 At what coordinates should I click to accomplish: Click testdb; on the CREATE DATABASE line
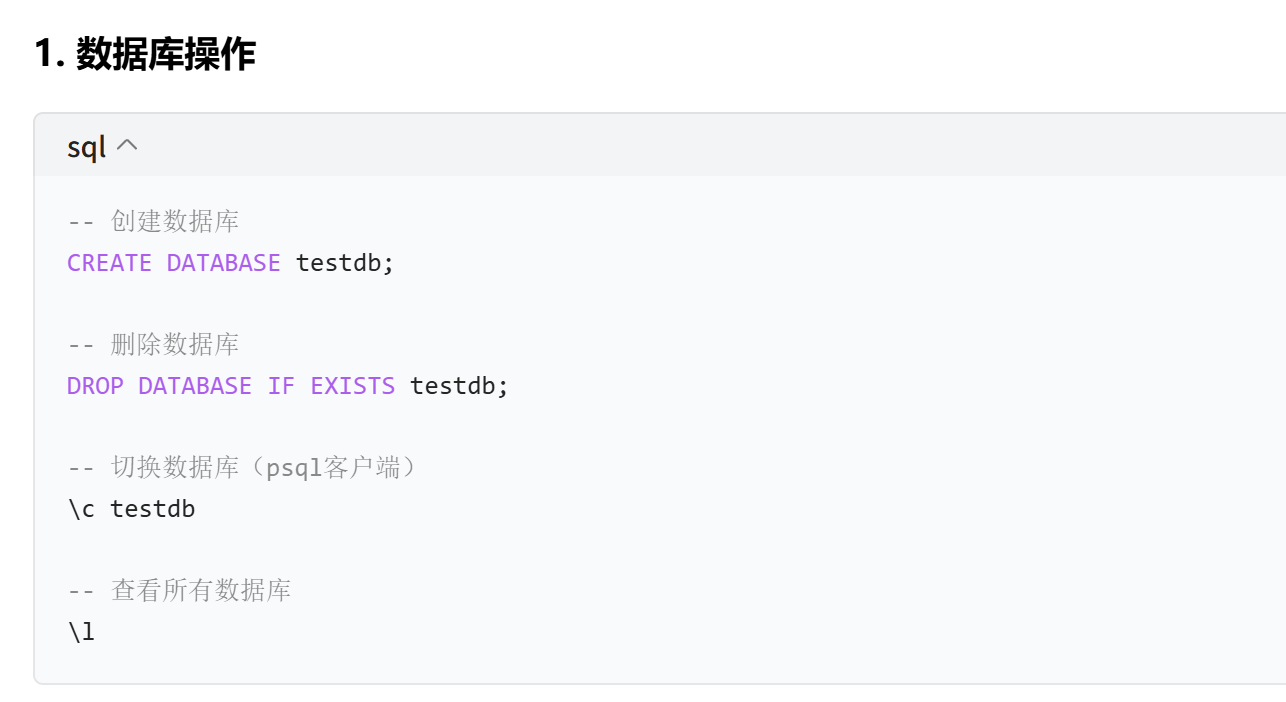click(345, 263)
